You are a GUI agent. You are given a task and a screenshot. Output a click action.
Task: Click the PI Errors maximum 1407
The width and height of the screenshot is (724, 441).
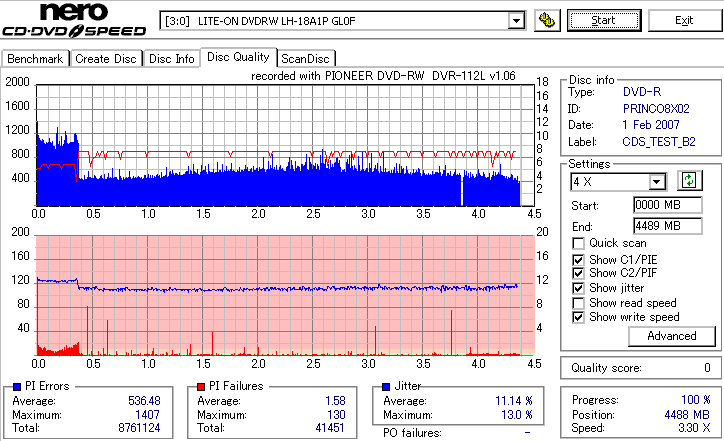(x=147, y=415)
